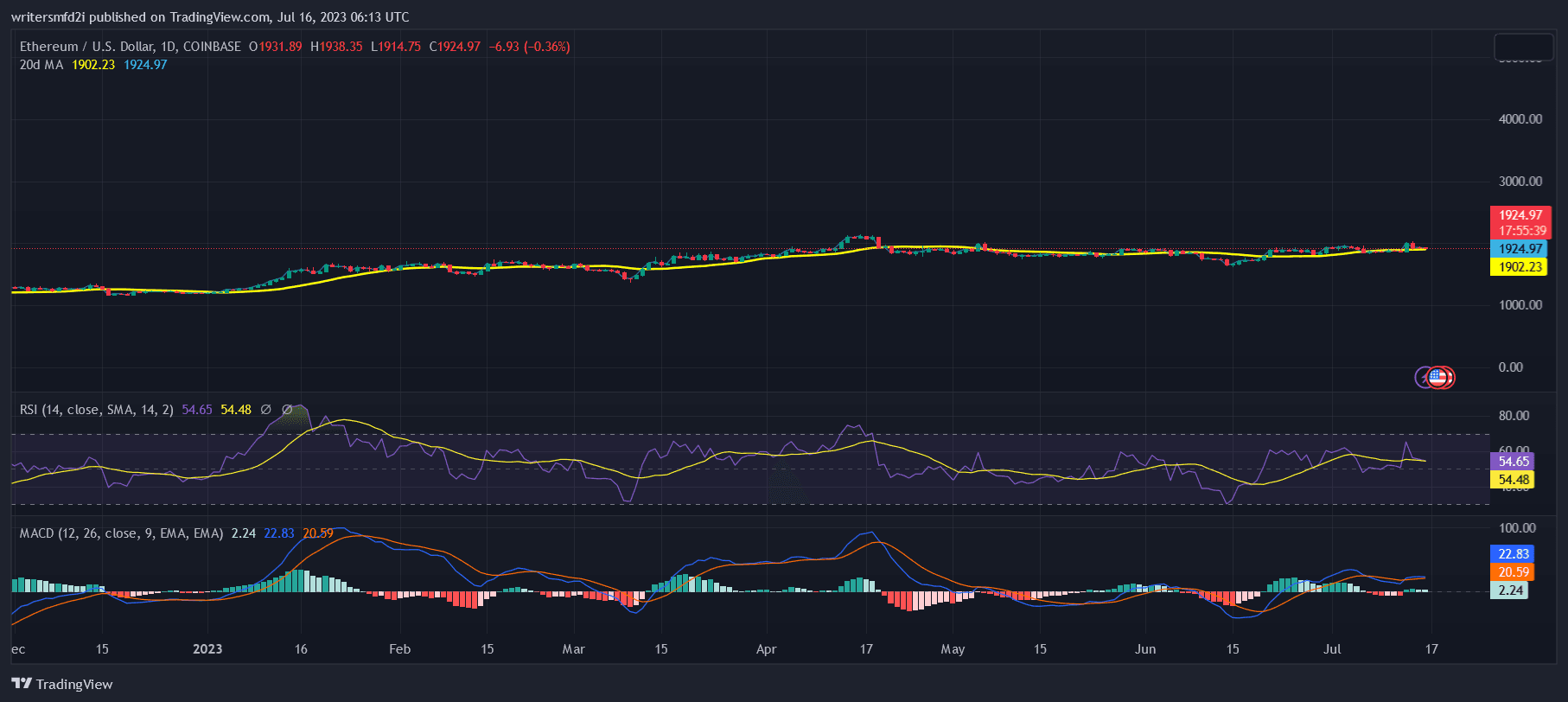1568x702 pixels.
Task: Click the Apr label on the time axis
Action: tap(766, 649)
